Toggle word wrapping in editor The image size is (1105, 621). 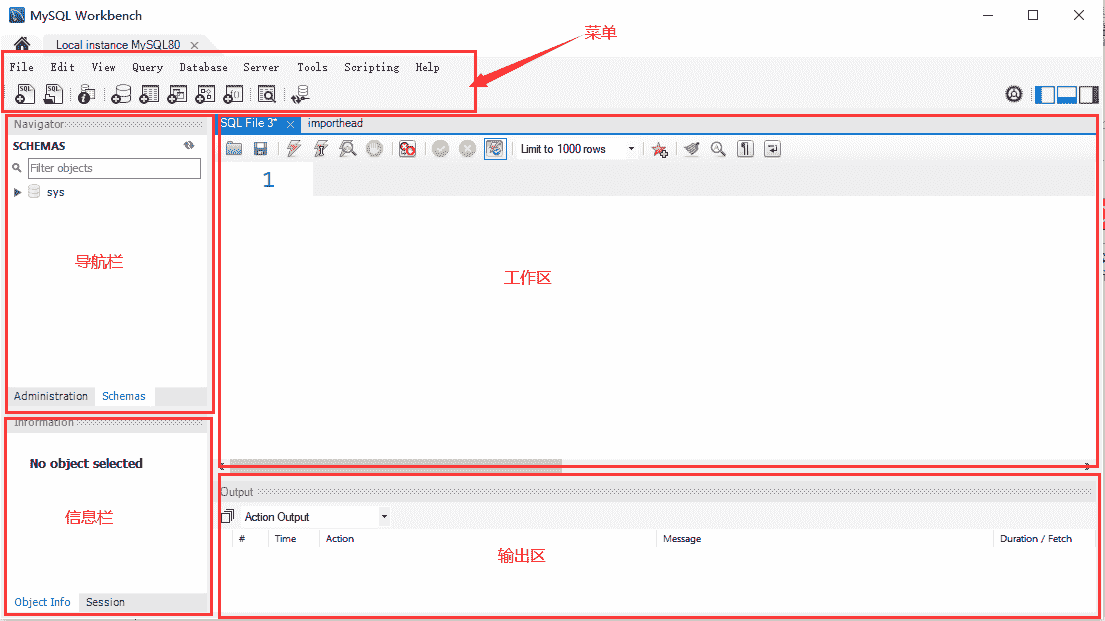(x=772, y=149)
